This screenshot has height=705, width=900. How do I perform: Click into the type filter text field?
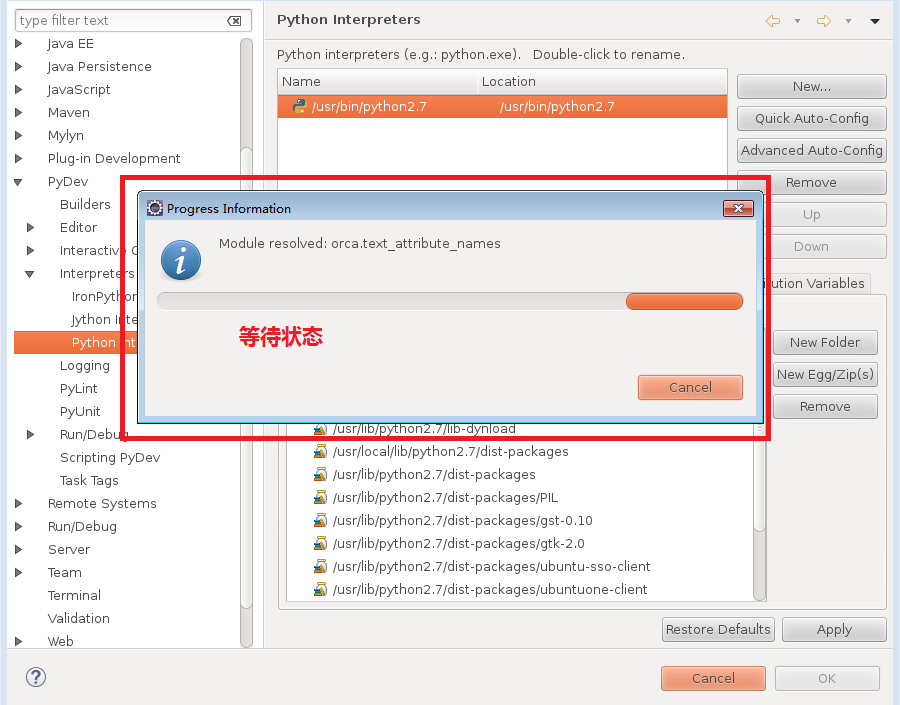[x=120, y=20]
